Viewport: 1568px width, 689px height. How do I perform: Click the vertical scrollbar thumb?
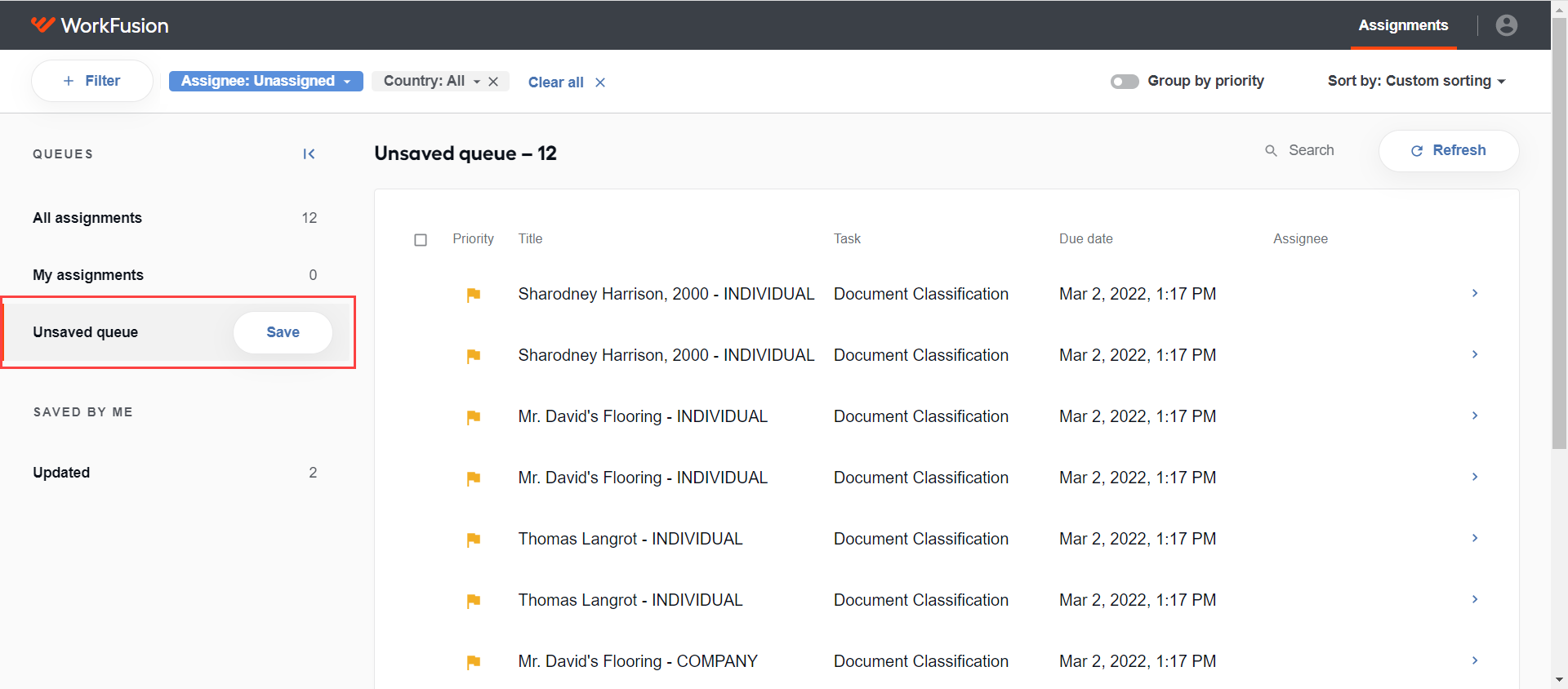click(x=1559, y=233)
